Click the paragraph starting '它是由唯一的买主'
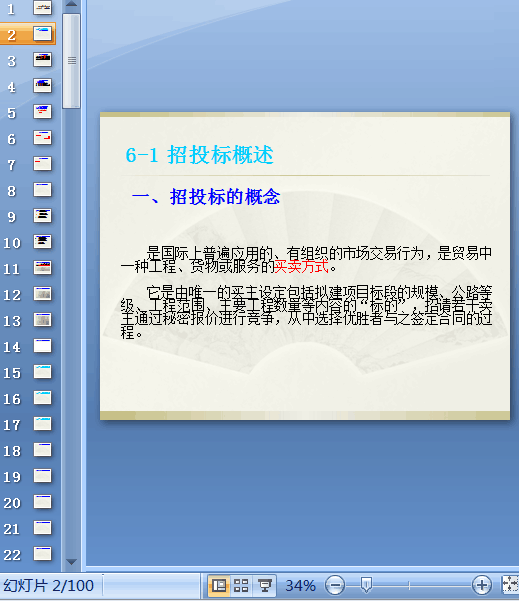Viewport: 519px width, 601px height. (306, 312)
